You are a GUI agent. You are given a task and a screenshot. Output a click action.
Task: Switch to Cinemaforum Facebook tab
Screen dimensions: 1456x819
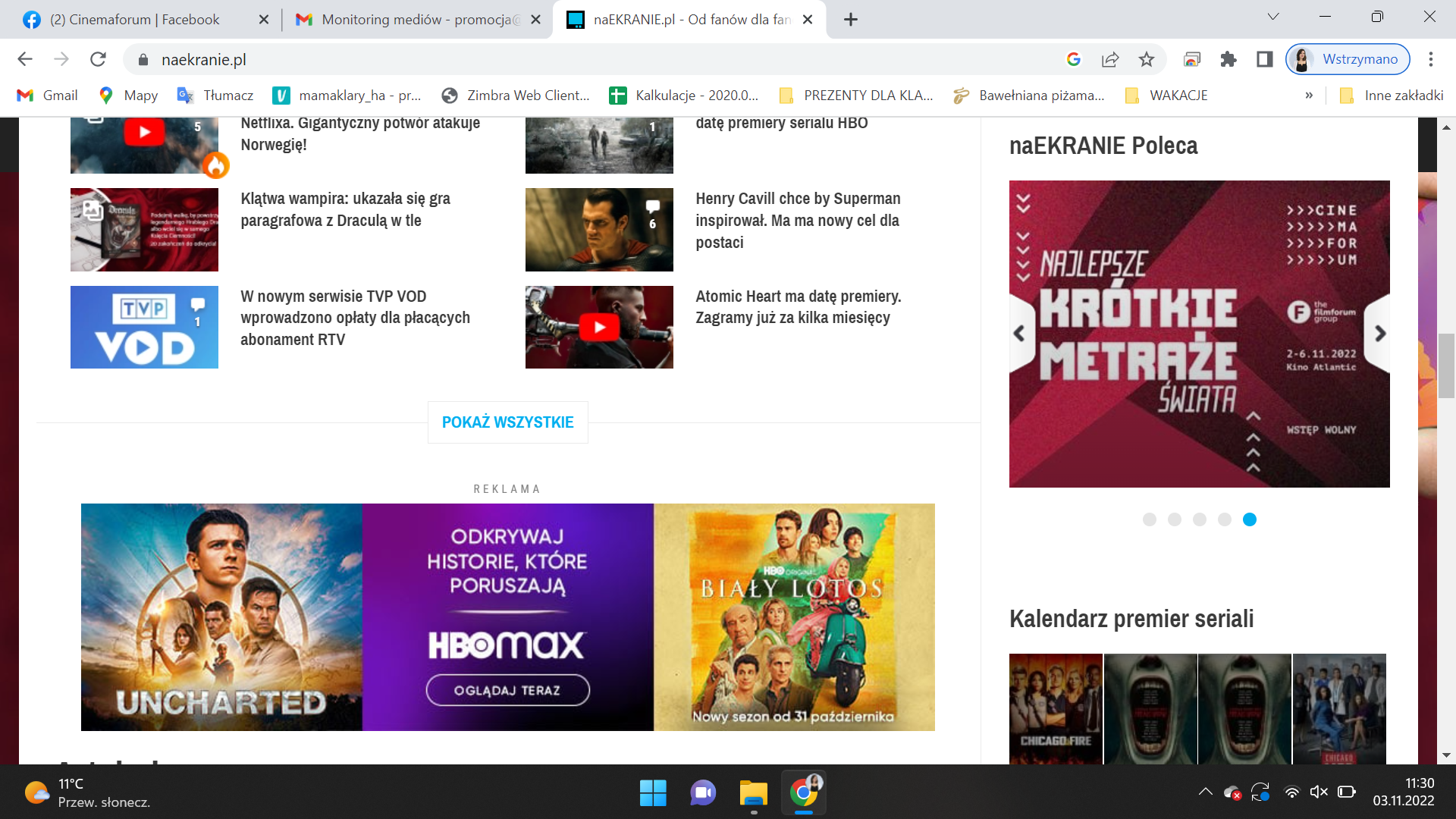[135, 20]
